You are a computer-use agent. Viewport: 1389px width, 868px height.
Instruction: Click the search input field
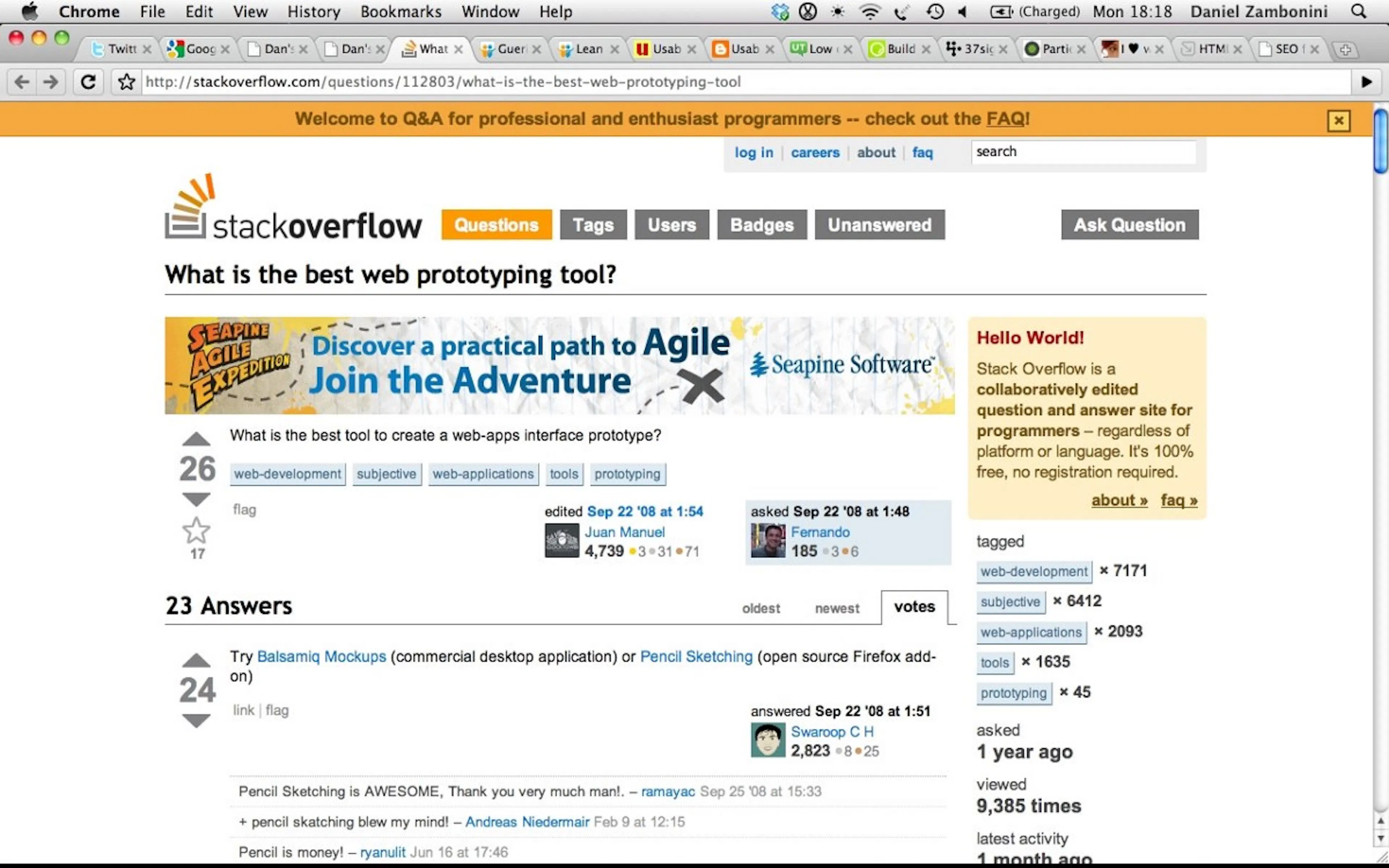(1083, 152)
